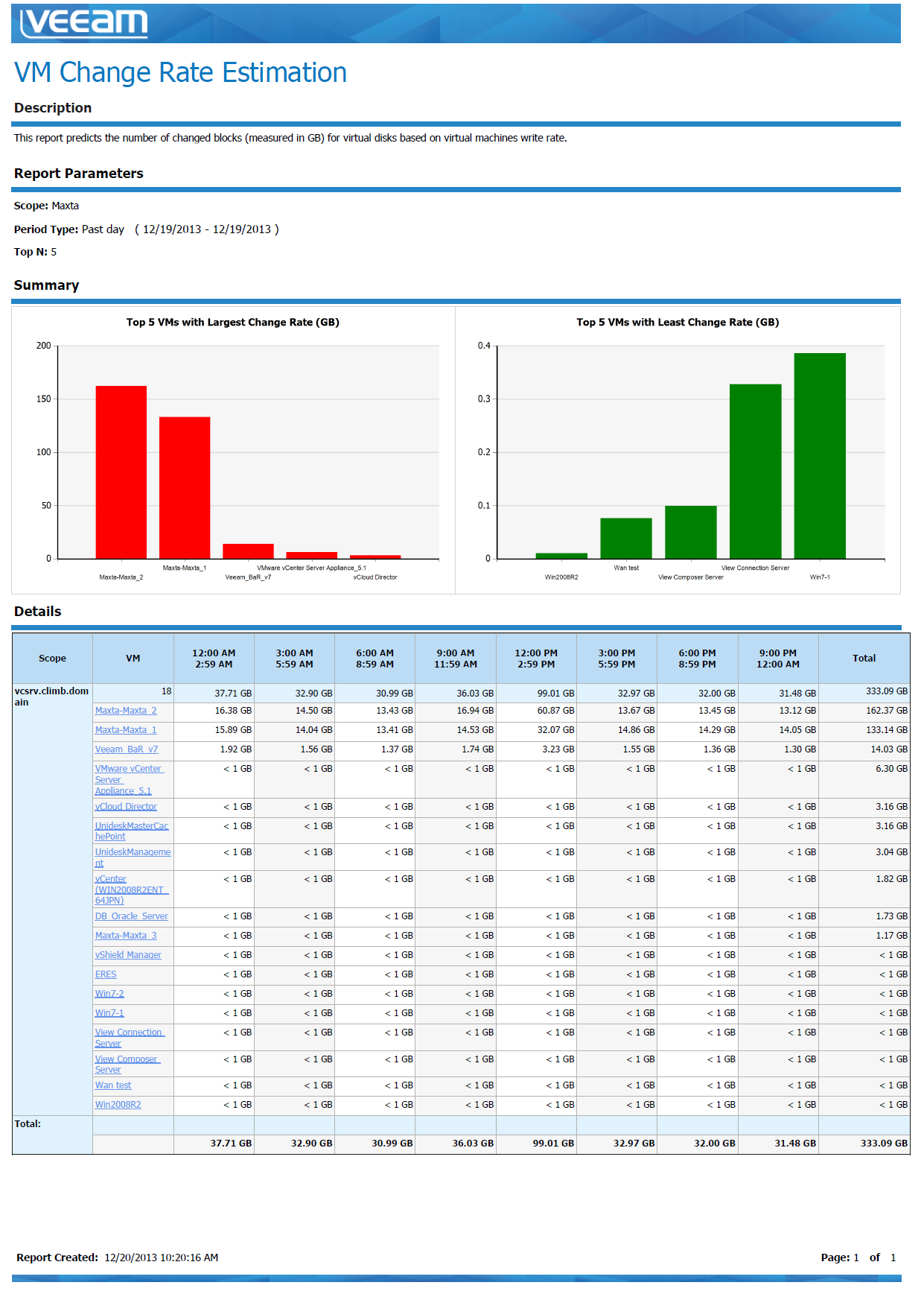Screen dimensions: 924x1294
Task: Open the UnideskManagement VM link
Action: (133, 857)
